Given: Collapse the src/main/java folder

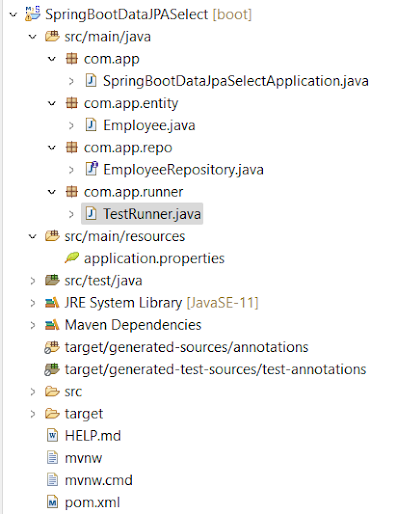Looking at the screenshot, I should coord(33,37).
